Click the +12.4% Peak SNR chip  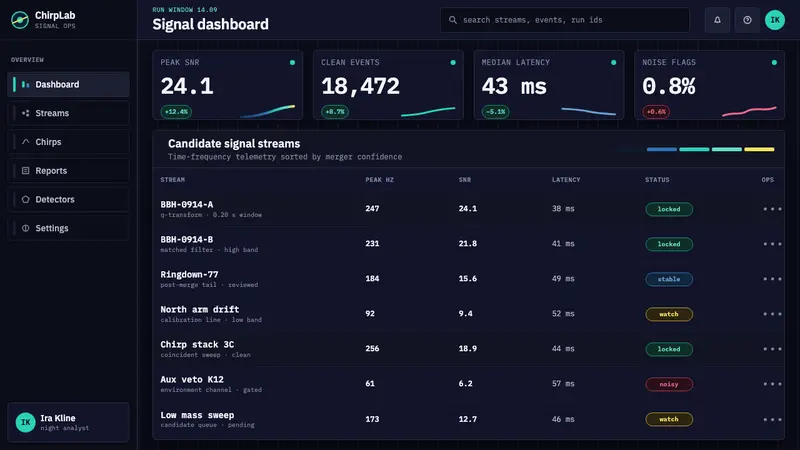[x=176, y=112]
